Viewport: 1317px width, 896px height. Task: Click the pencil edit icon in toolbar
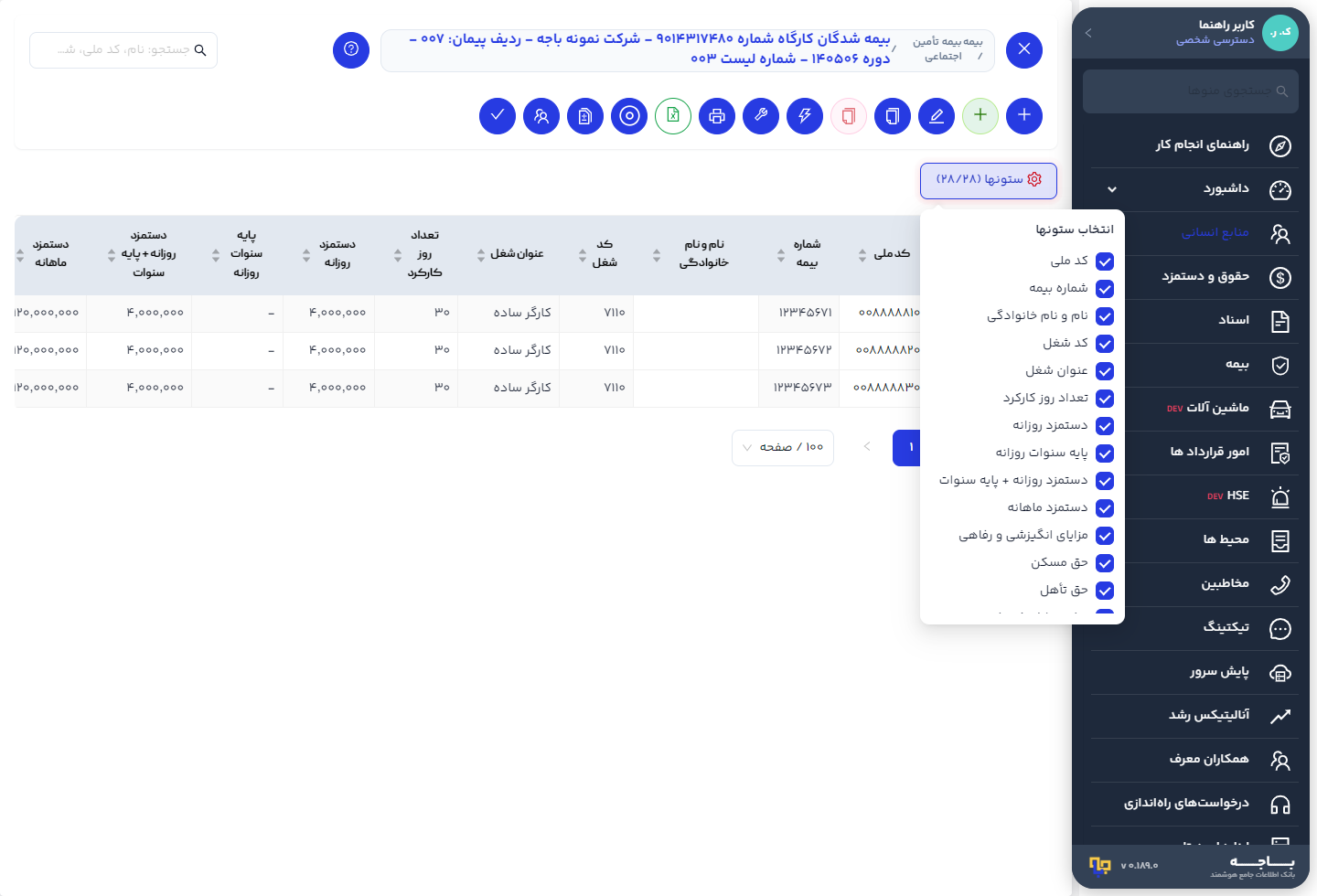point(937,115)
